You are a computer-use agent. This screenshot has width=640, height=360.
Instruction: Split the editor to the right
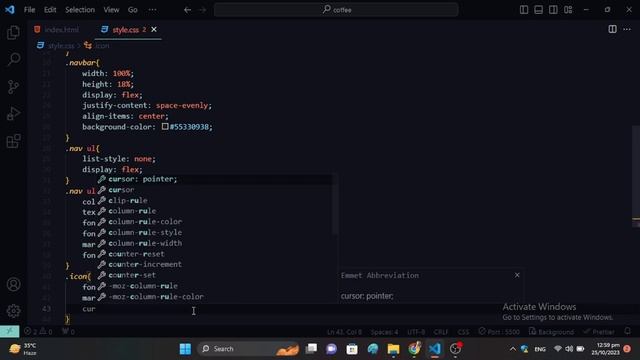point(612,29)
